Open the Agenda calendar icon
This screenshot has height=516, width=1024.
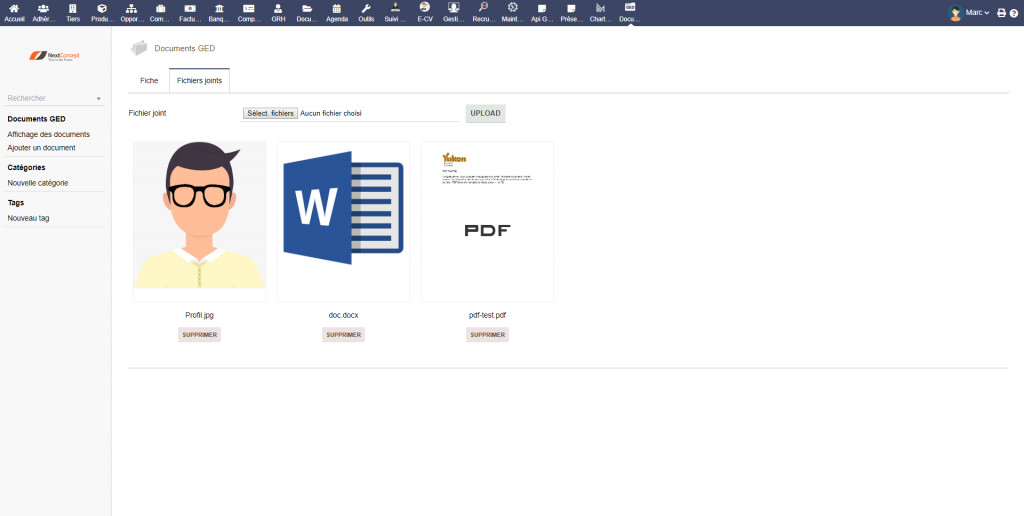pyautogui.click(x=336, y=8)
